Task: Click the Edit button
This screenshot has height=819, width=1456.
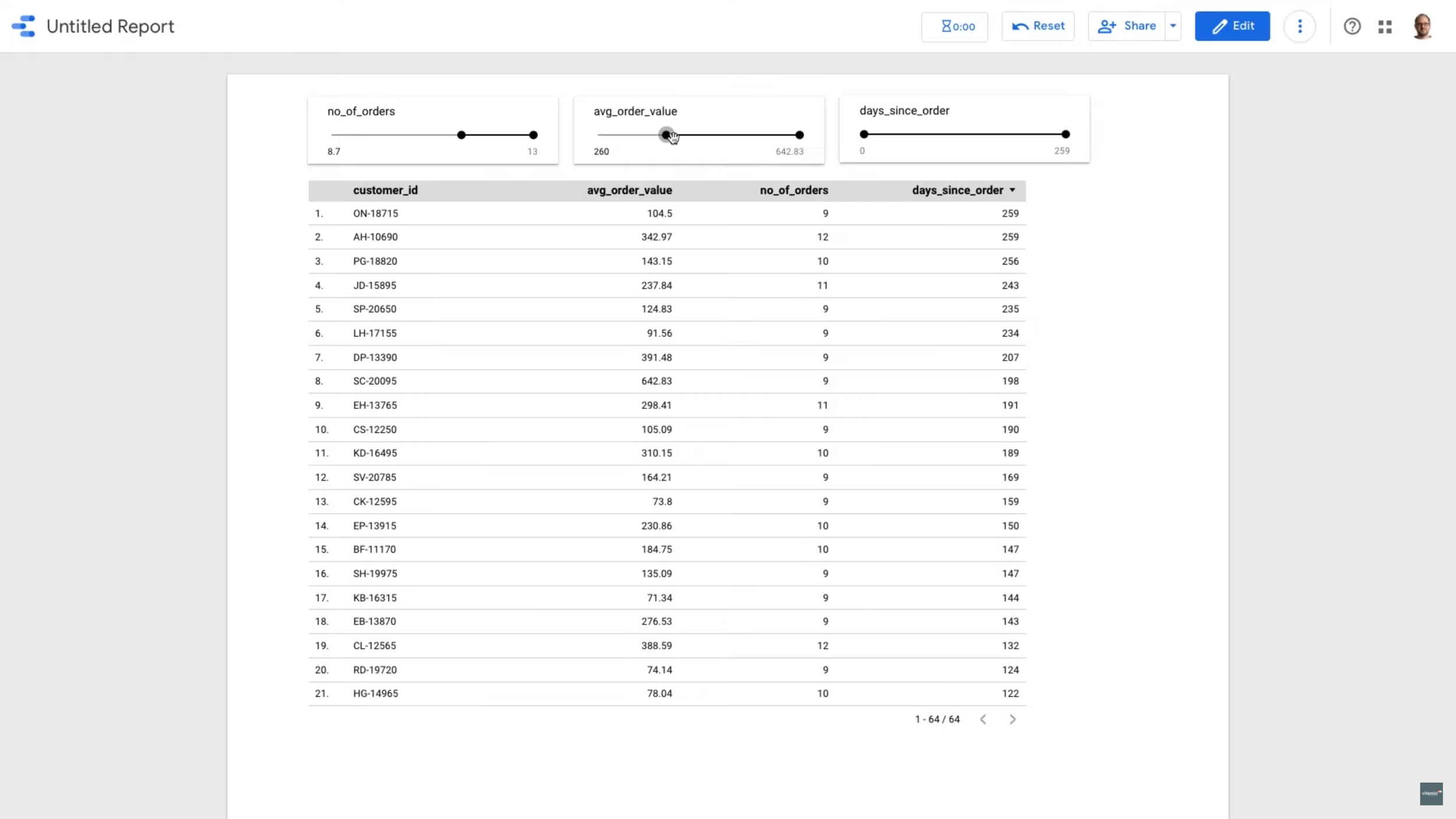Action: point(1232,26)
